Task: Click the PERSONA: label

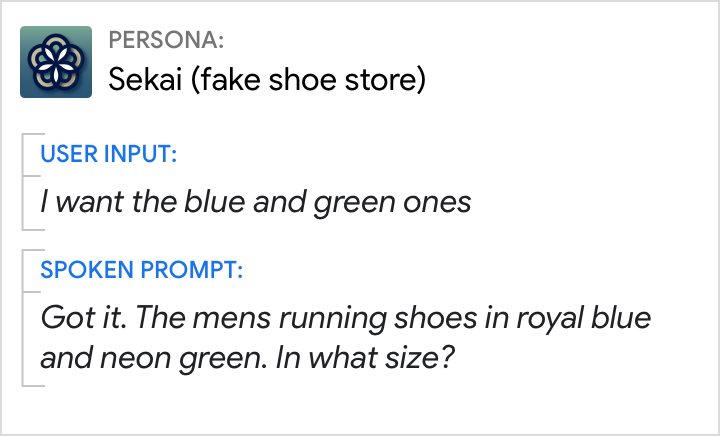Action: (166, 41)
